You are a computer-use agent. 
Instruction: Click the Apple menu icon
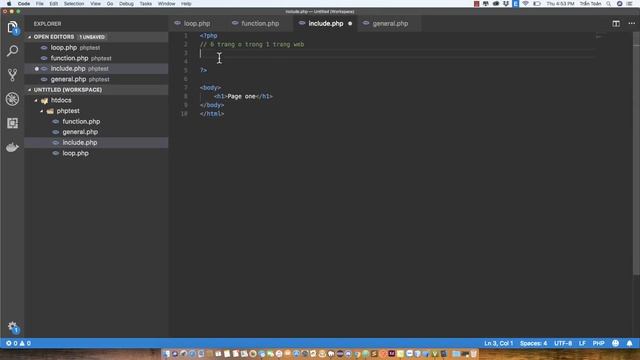click(9, 4)
